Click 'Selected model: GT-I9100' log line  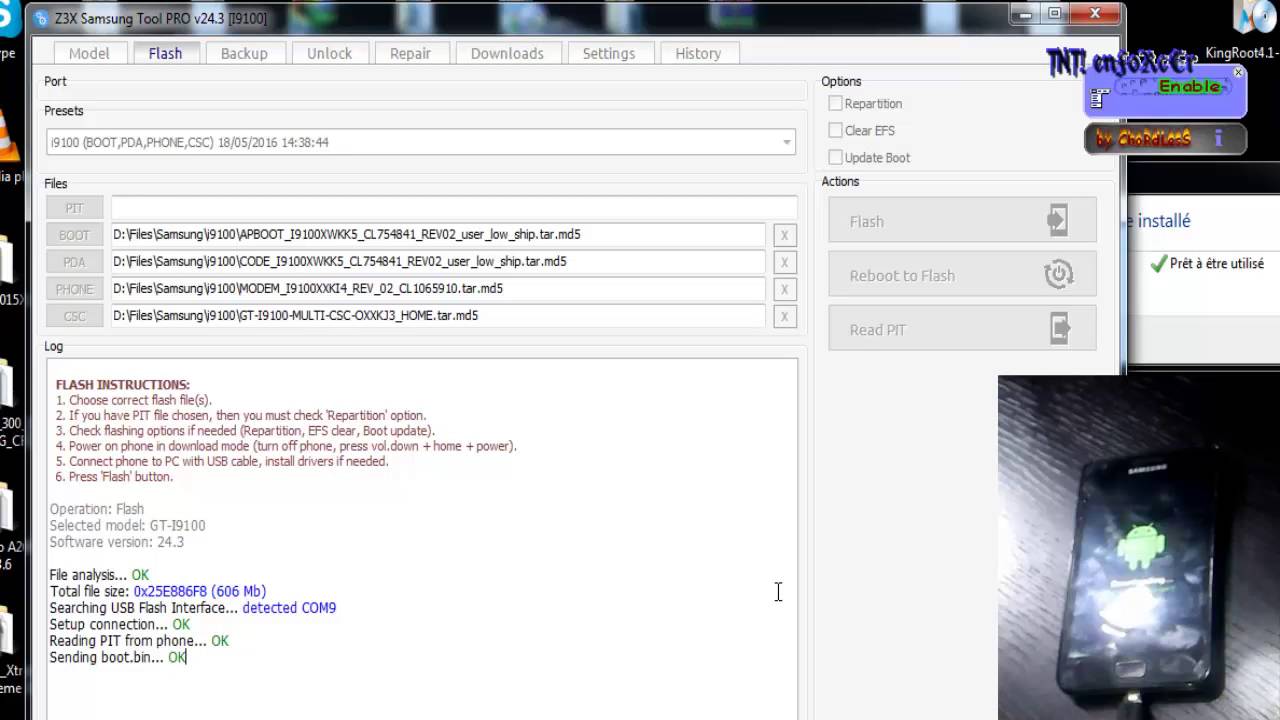(x=127, y=525)
